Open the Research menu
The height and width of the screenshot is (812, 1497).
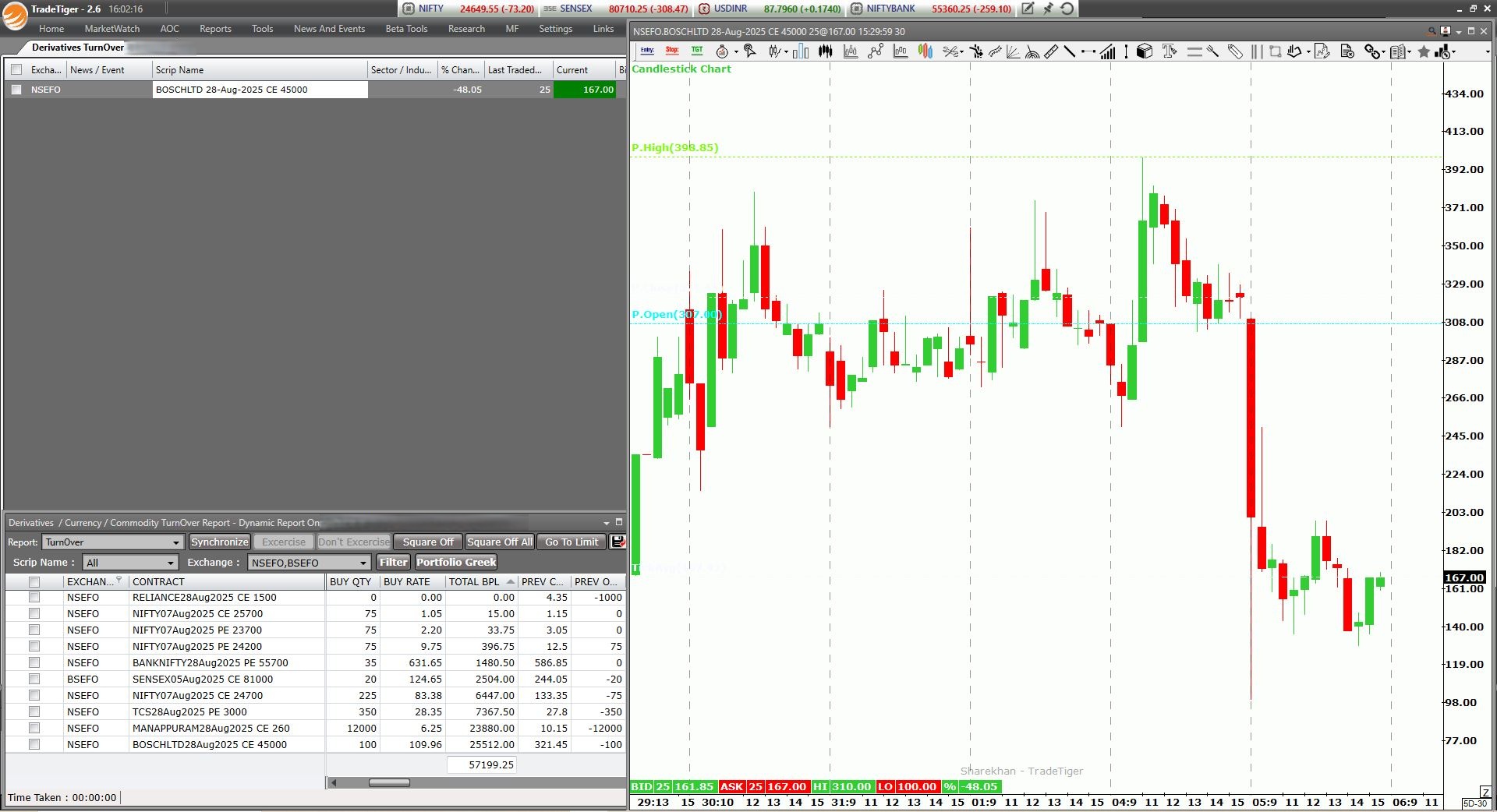[x=466, y=29]
